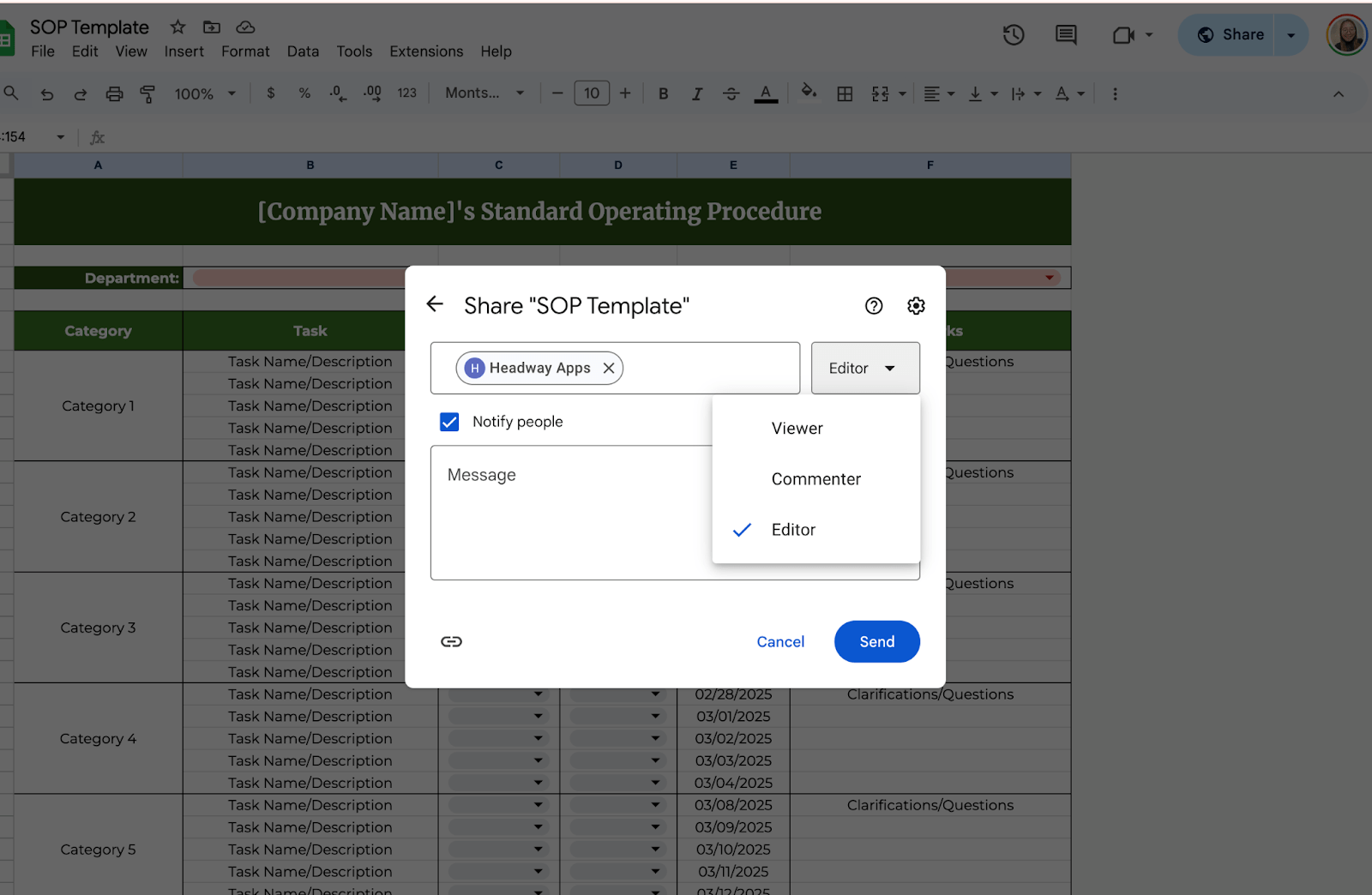Go back using the dialog arrow
Screen dimensions: 1372x895
(435, 304)
